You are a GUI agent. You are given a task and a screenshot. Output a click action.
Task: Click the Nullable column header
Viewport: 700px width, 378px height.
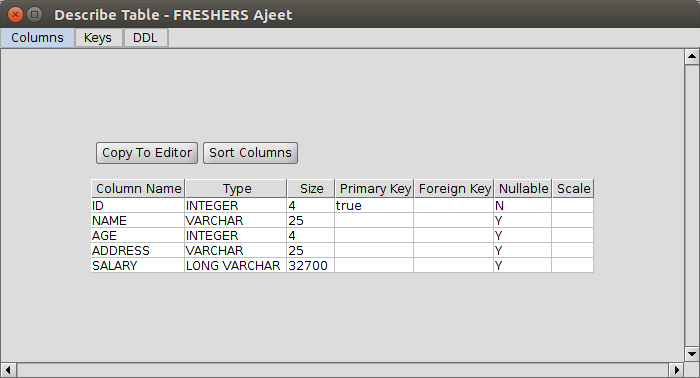[x=523, y=189]
